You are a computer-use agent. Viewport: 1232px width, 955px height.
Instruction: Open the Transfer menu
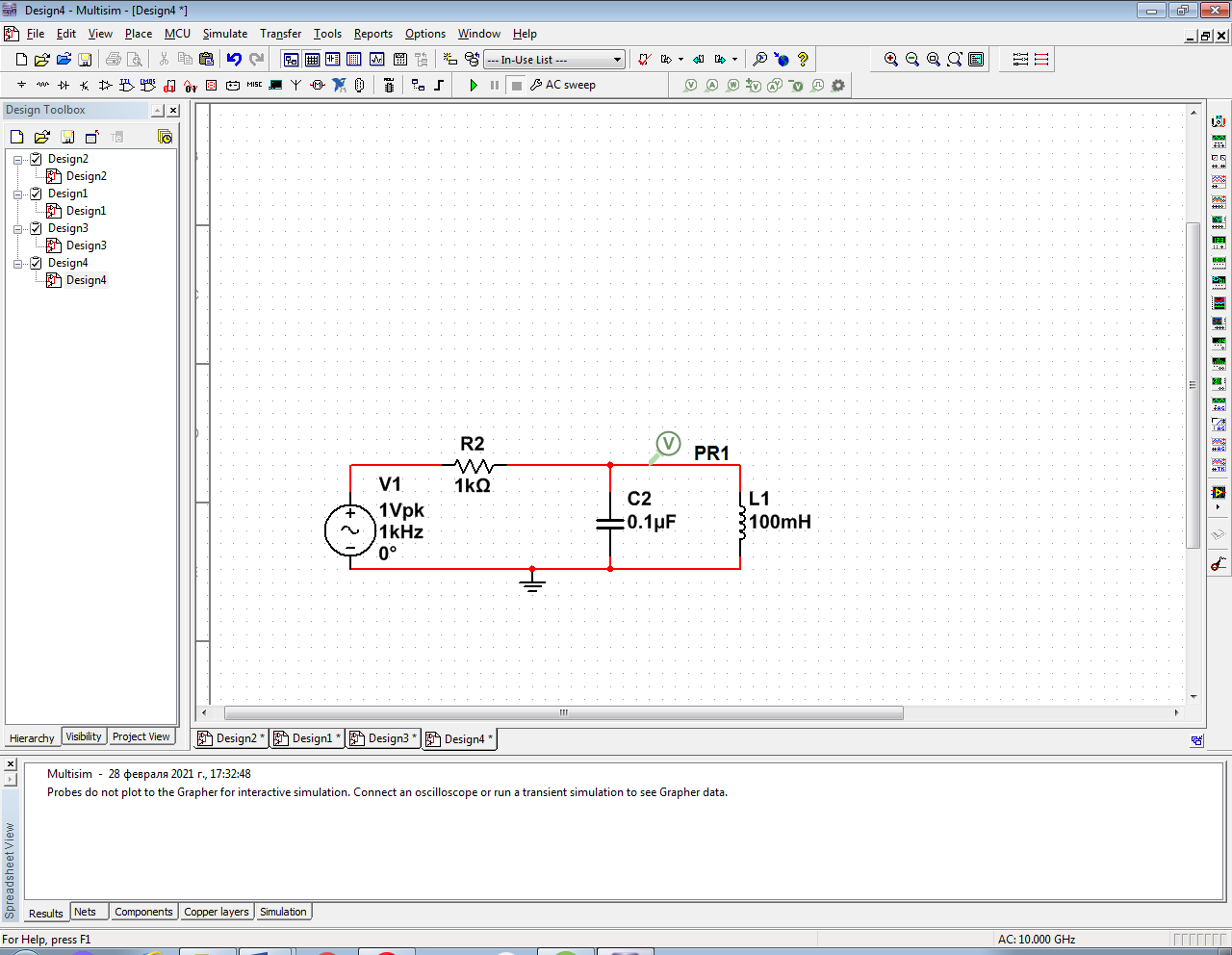[280, 34]
